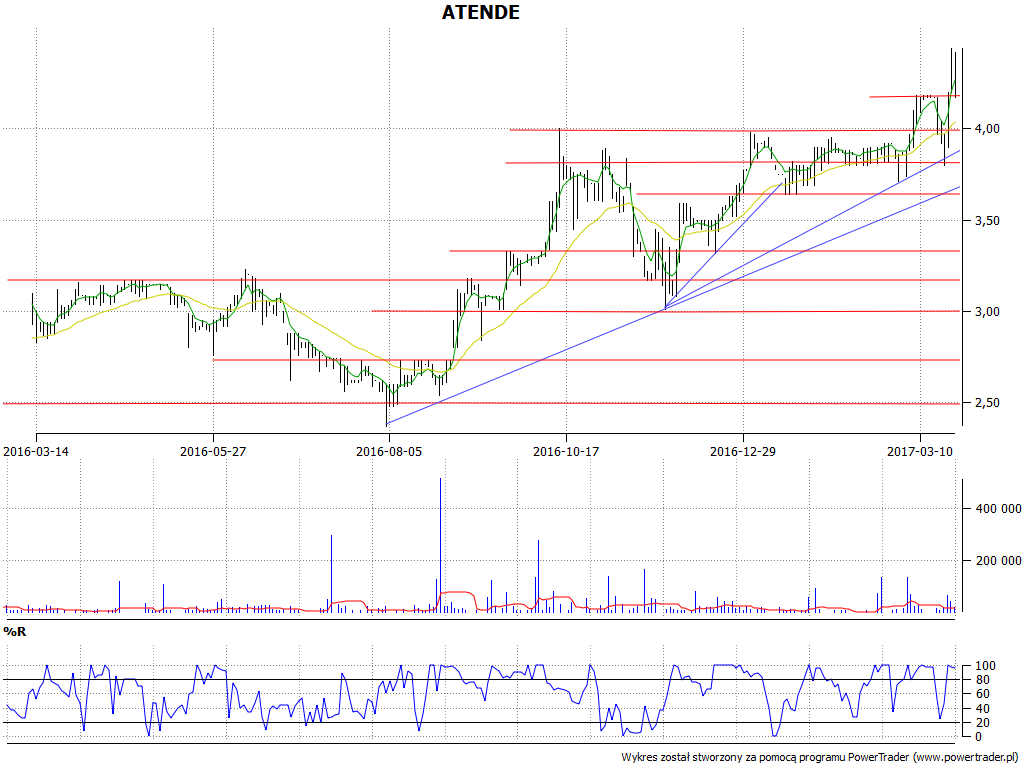Select the 2017-03-10 date label
1024x768 pixels.
click(920, 451)
